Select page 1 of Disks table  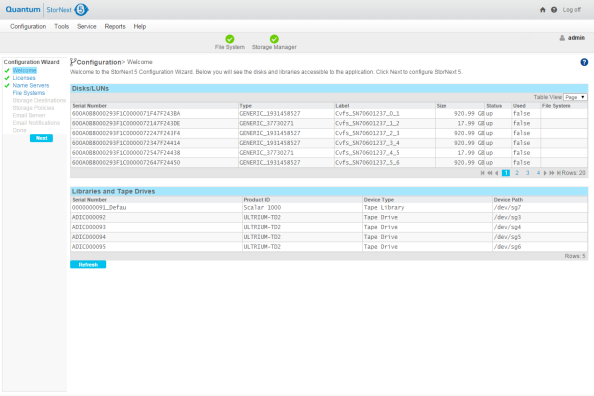(x=506, y=173)
